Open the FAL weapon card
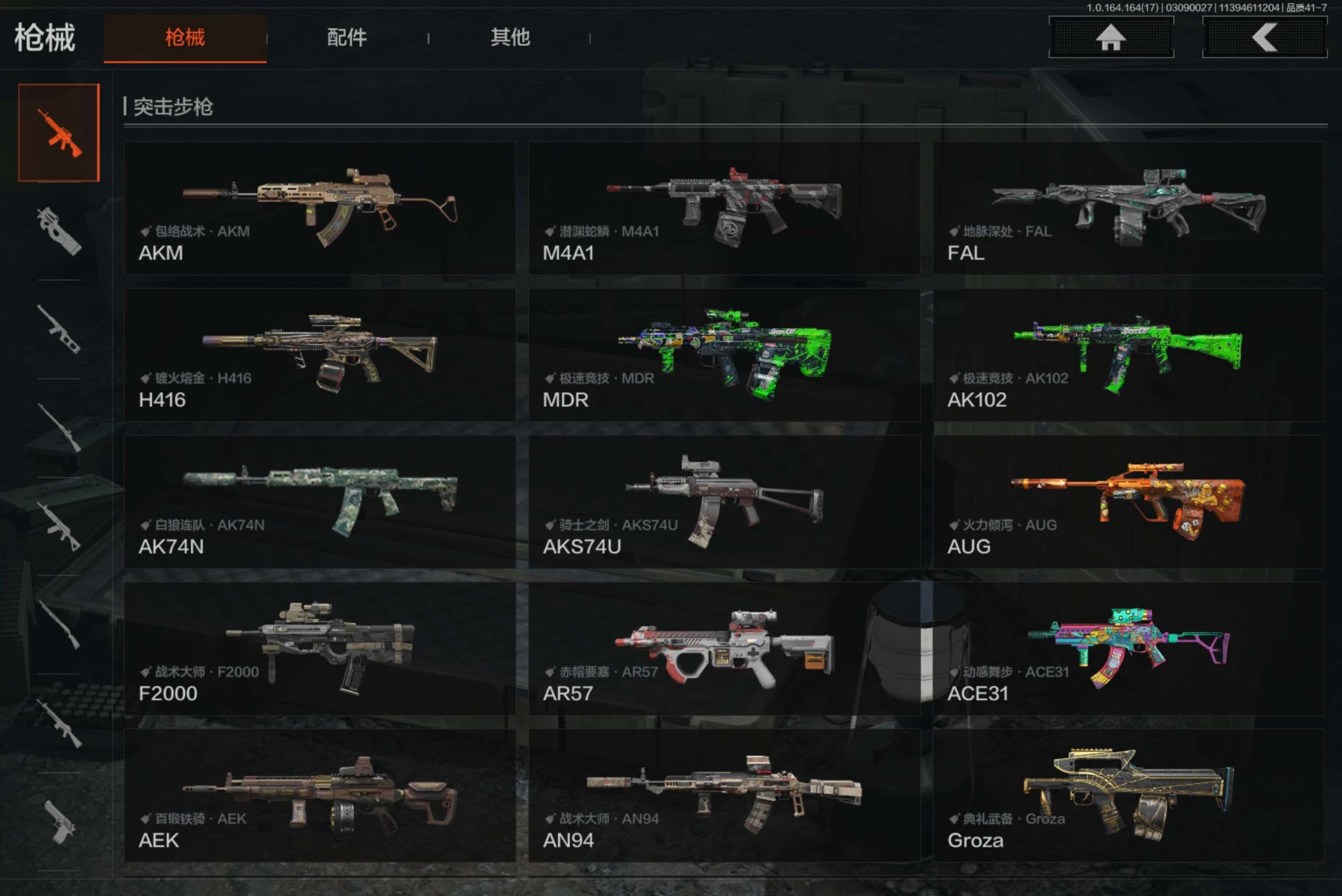Viewport: 1342px width, 896px height. pyautogui.click(x=1129, y=208)
